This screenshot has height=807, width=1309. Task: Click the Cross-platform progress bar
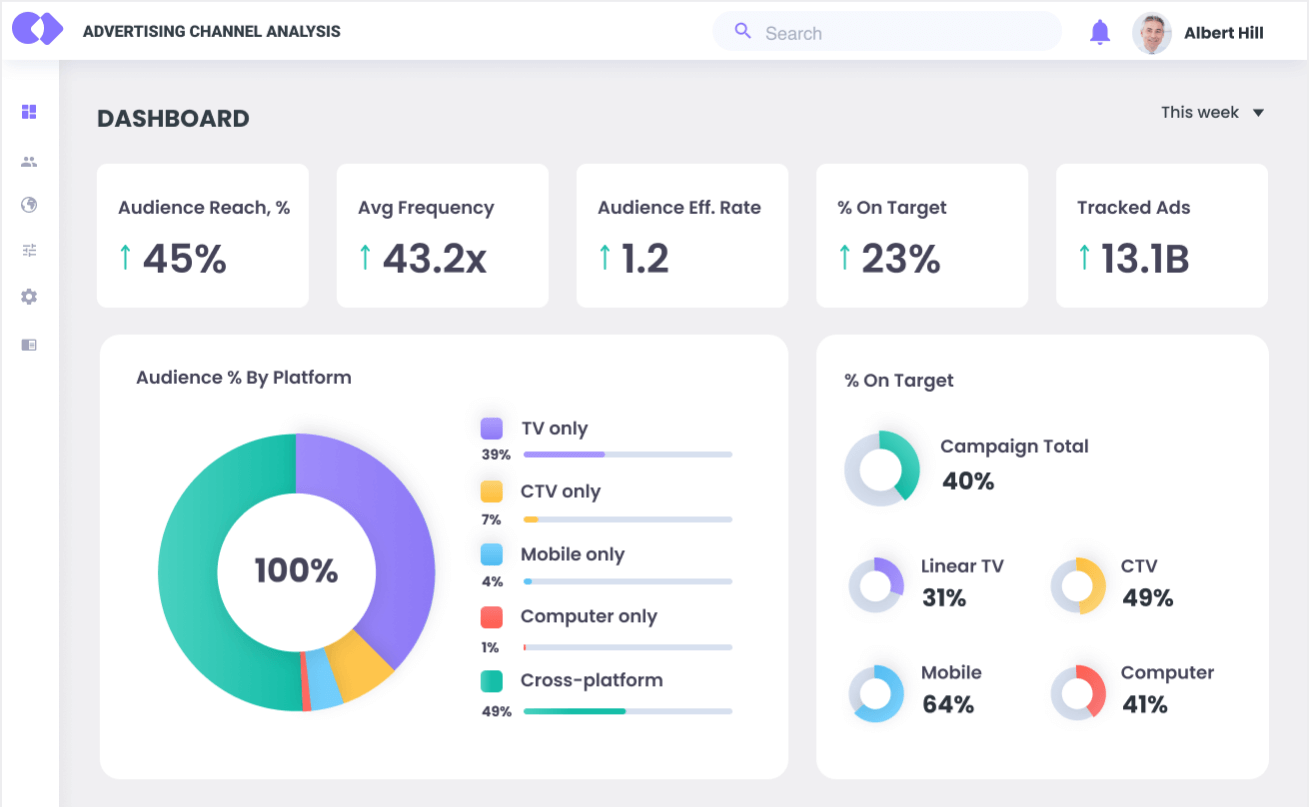[x=626, y=711]
